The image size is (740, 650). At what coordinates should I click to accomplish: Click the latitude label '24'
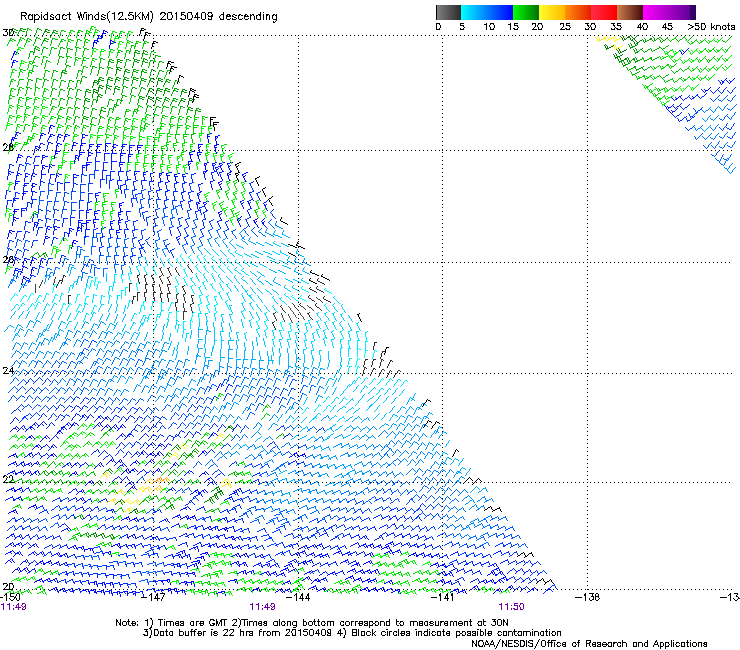(x=8, y=371)
